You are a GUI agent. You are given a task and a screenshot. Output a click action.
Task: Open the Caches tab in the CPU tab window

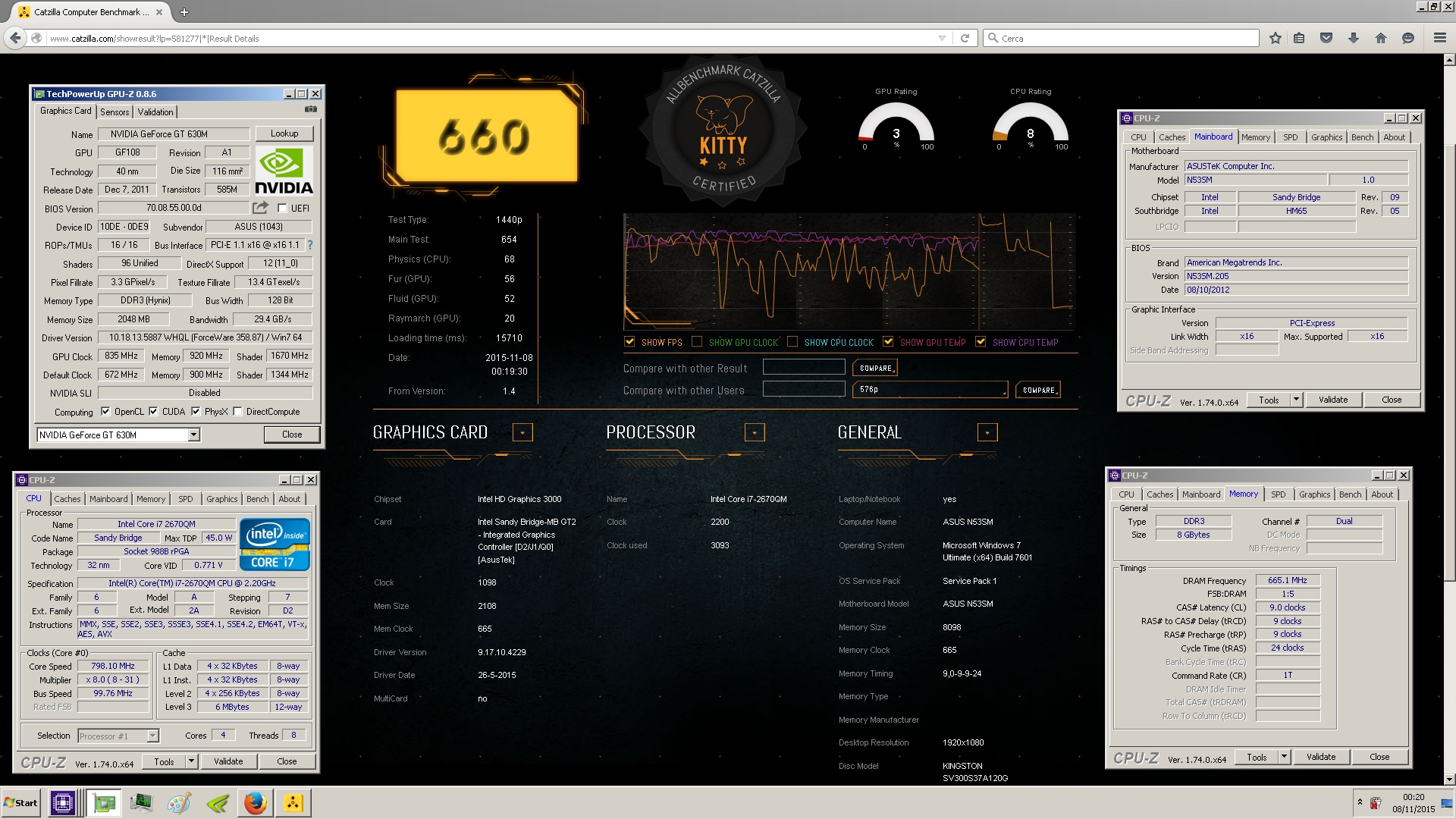pos(67,499)
